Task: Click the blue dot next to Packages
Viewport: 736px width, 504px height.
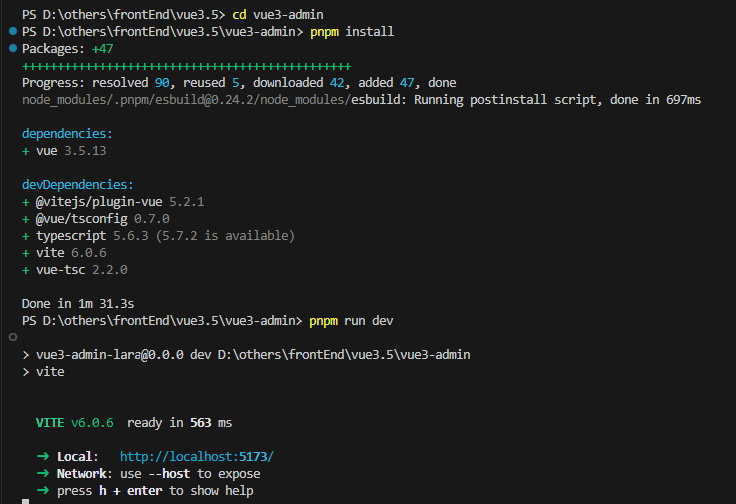Action: click(12, 48)
